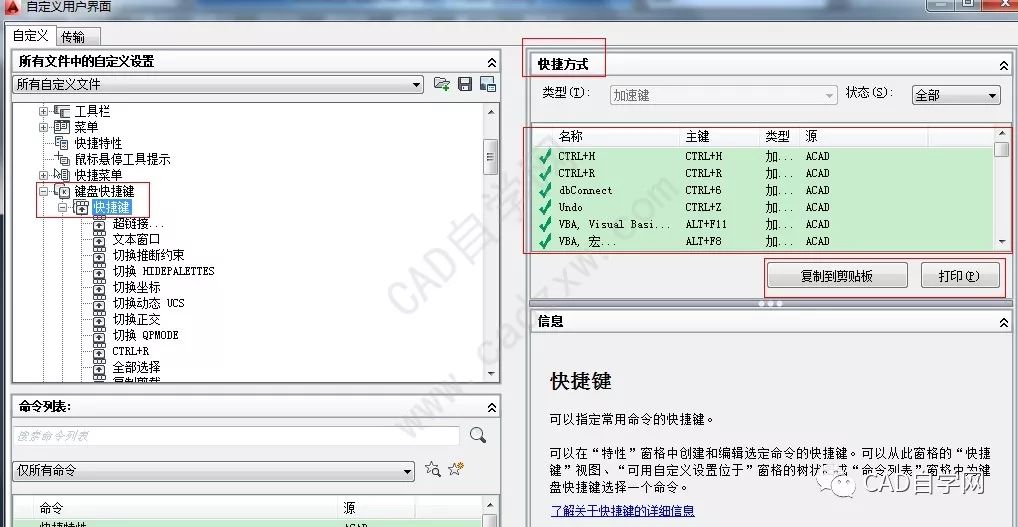This screenshot has height=527, width=1018.
Task: Collapse the 命令列表 panel
Action: (x=491, y=408)
